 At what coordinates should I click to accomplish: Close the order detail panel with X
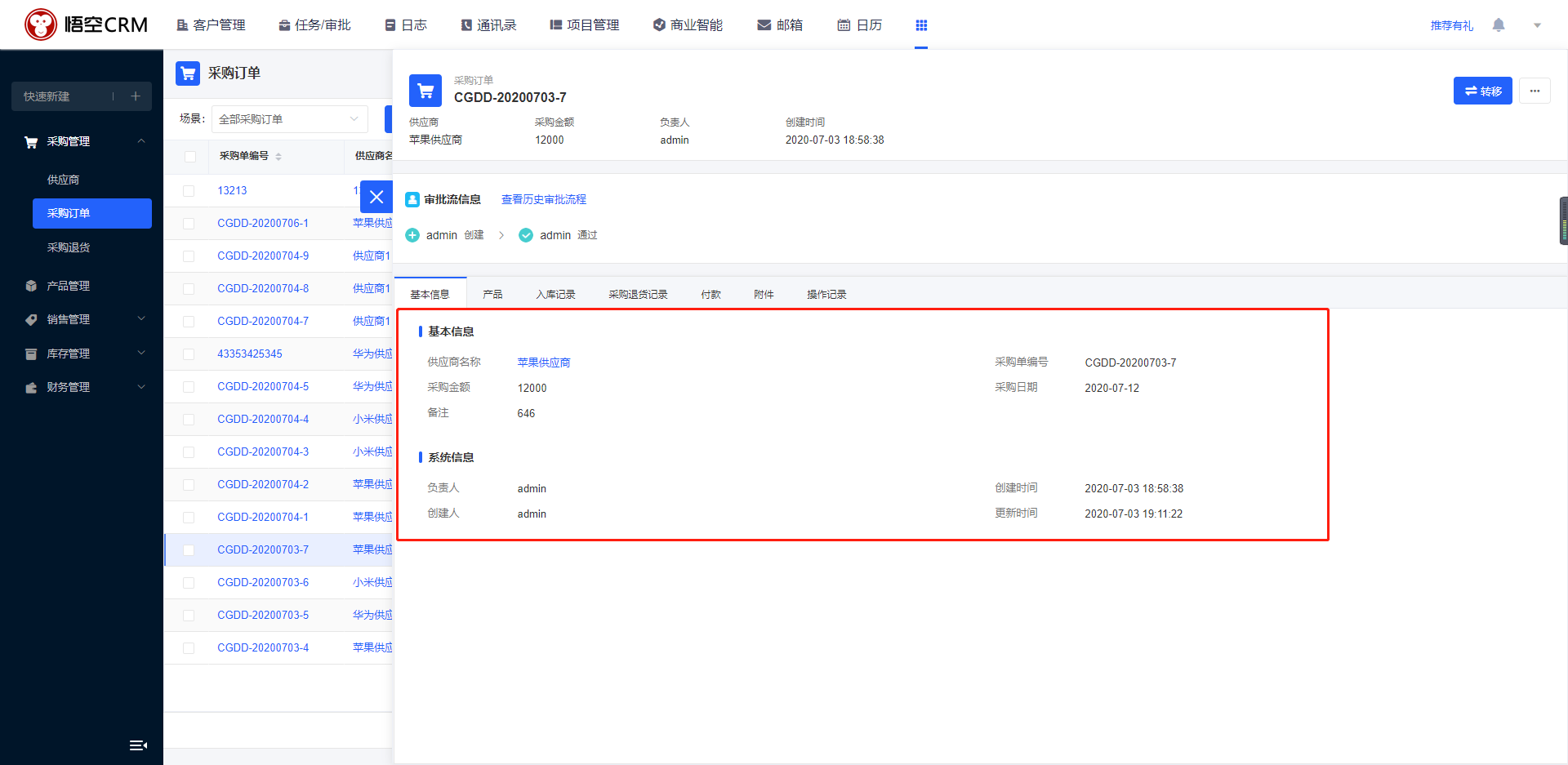click(x=376, y=197)
